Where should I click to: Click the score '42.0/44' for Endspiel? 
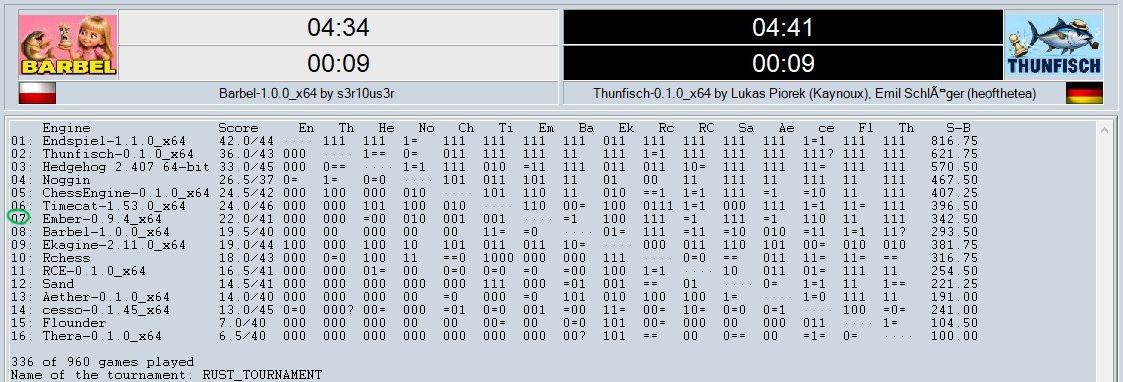246,141
